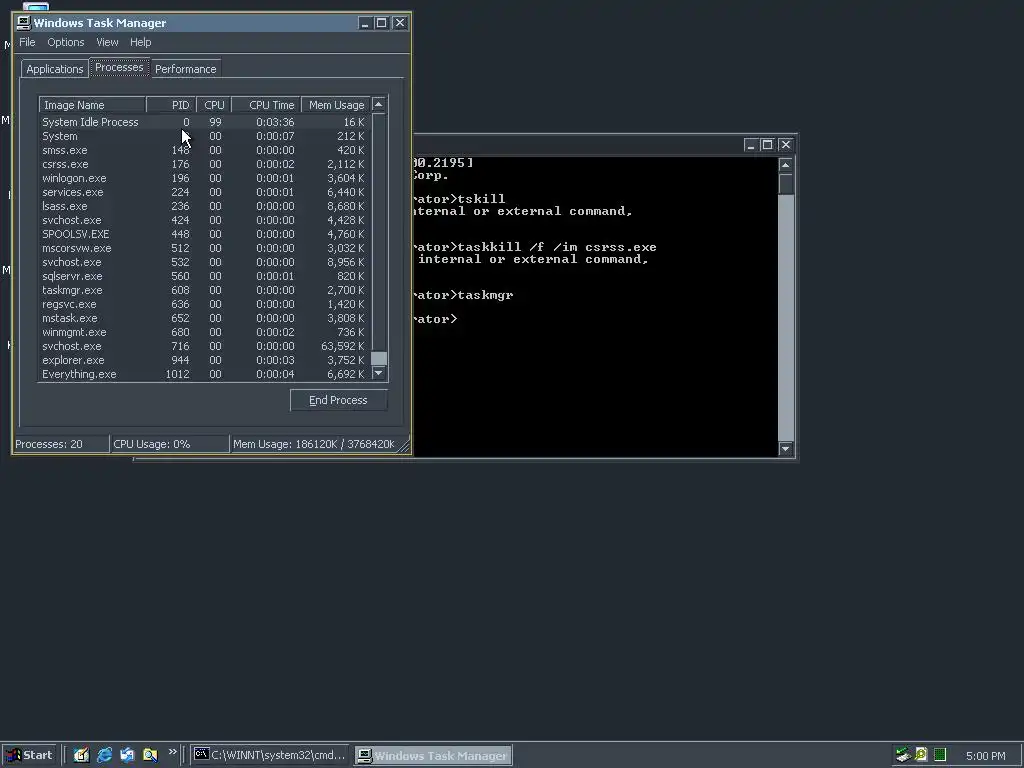
Task: Select the winlogon.exe process
Action: 204,178
